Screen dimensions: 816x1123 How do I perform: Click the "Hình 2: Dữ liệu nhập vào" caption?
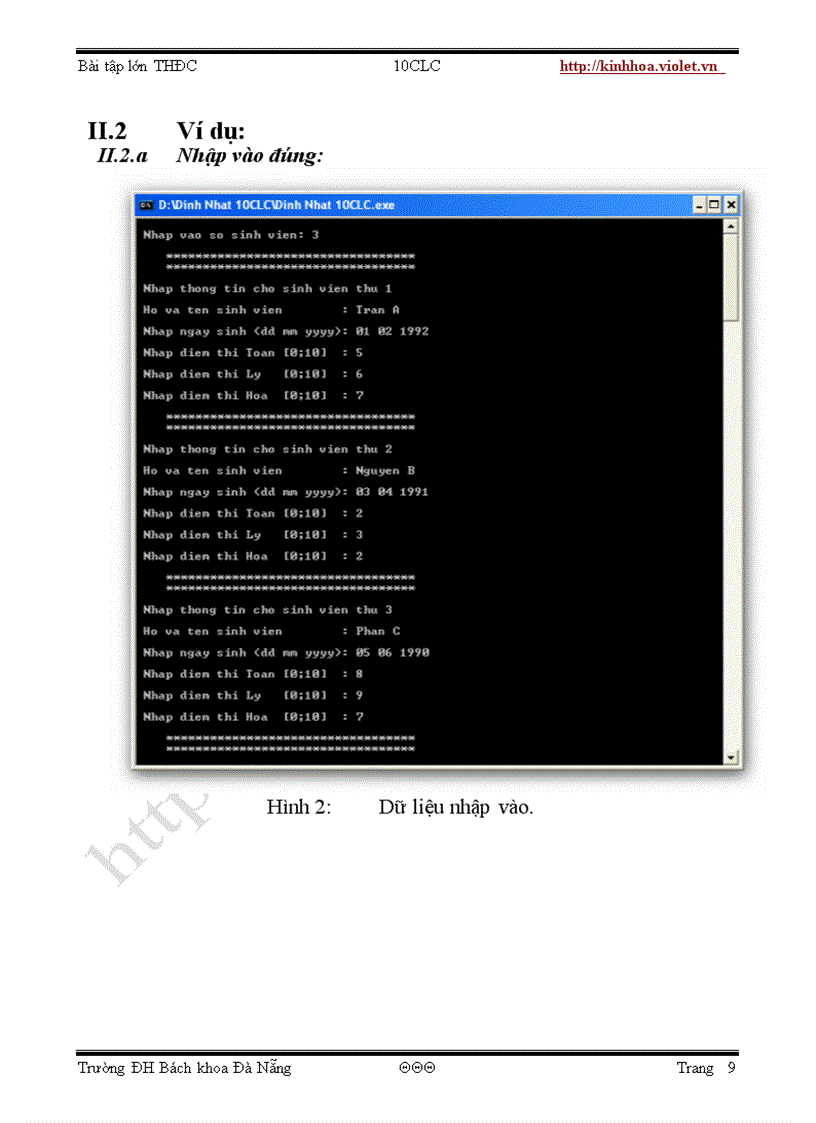(400, 807)
